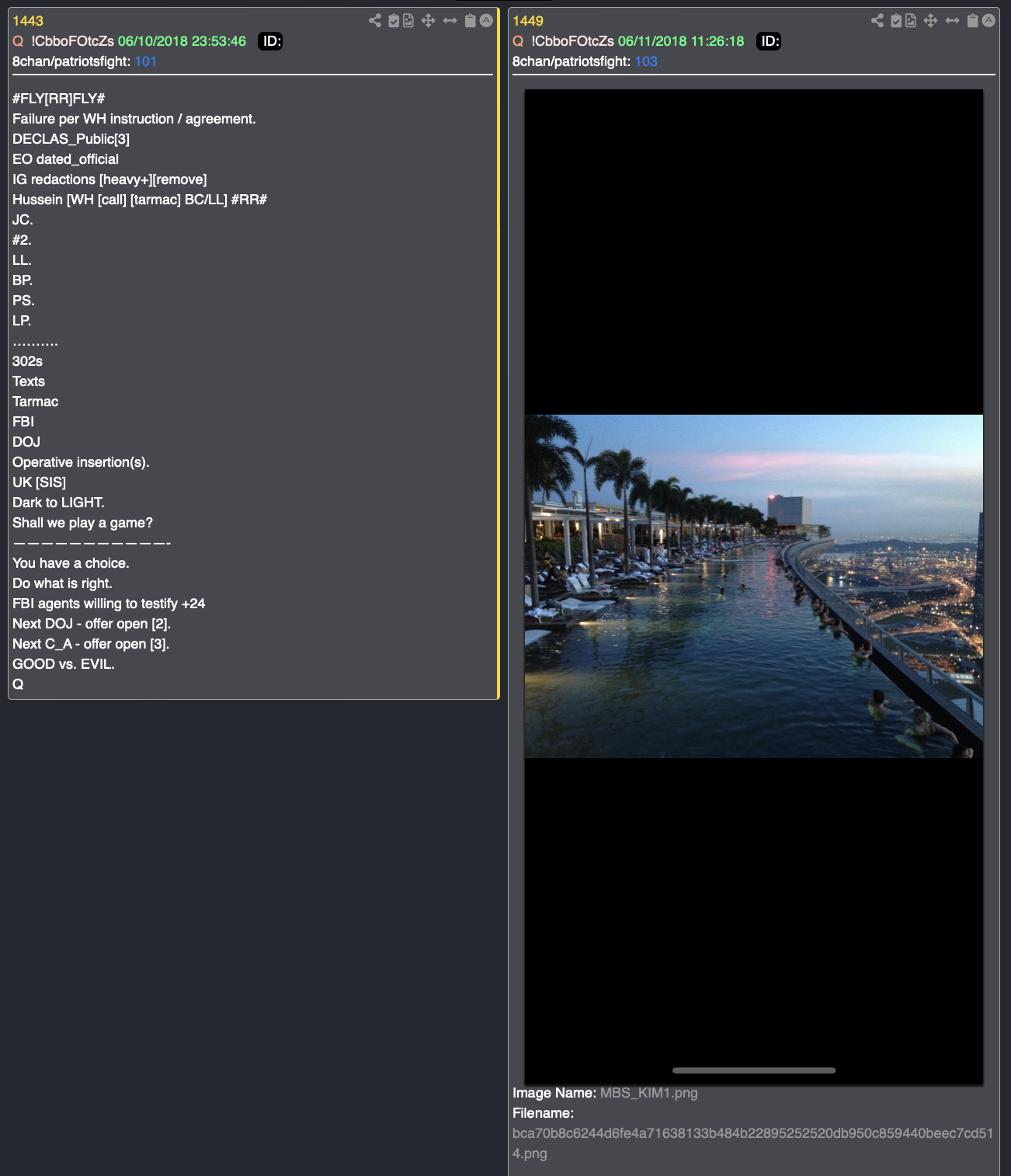Click the line 'GOOD vs. EVIL.'
1011x1176 pixels.
[x=64, y=664]
